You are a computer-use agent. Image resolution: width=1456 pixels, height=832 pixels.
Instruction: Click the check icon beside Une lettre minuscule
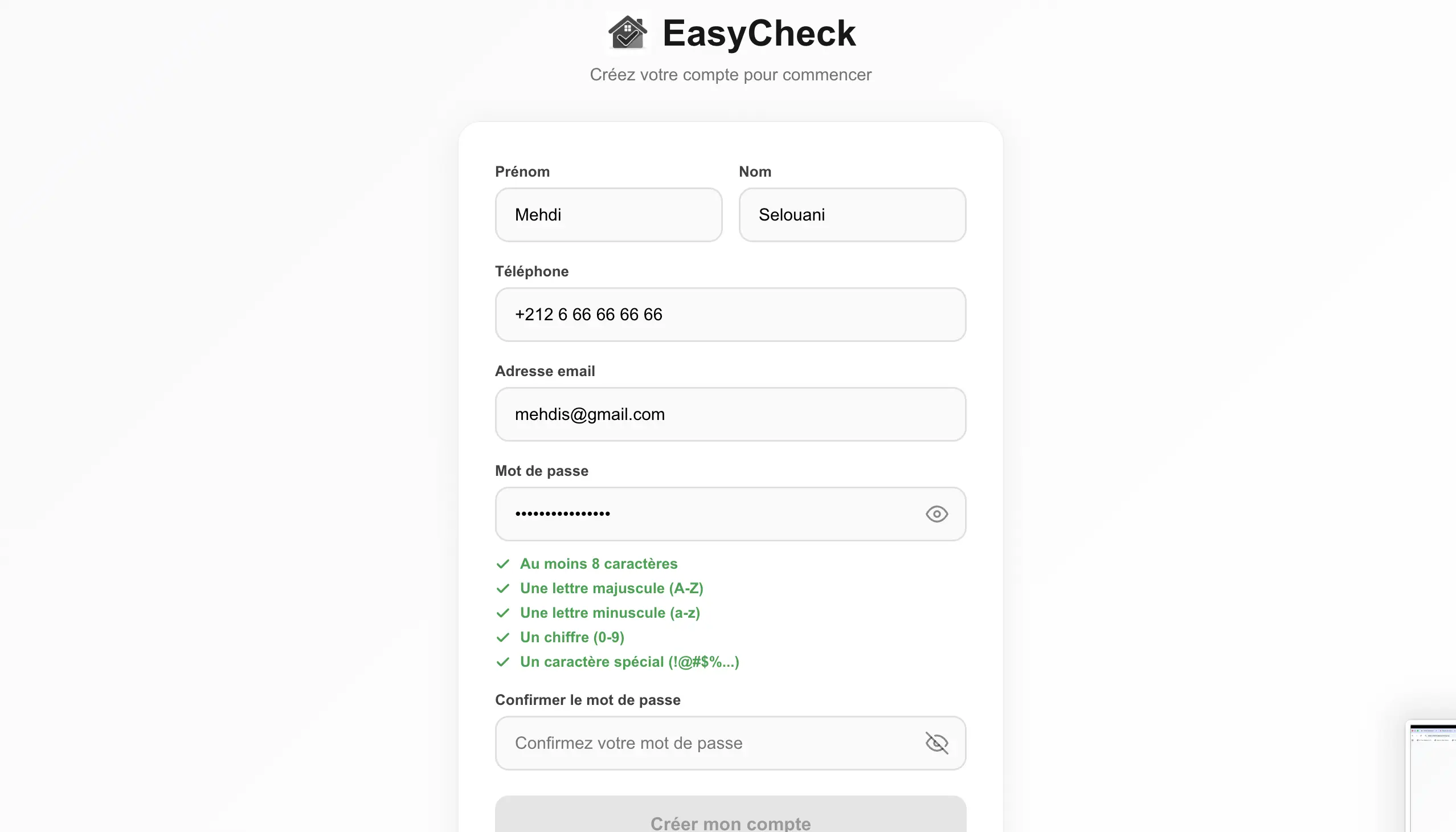tap(502, 613)
